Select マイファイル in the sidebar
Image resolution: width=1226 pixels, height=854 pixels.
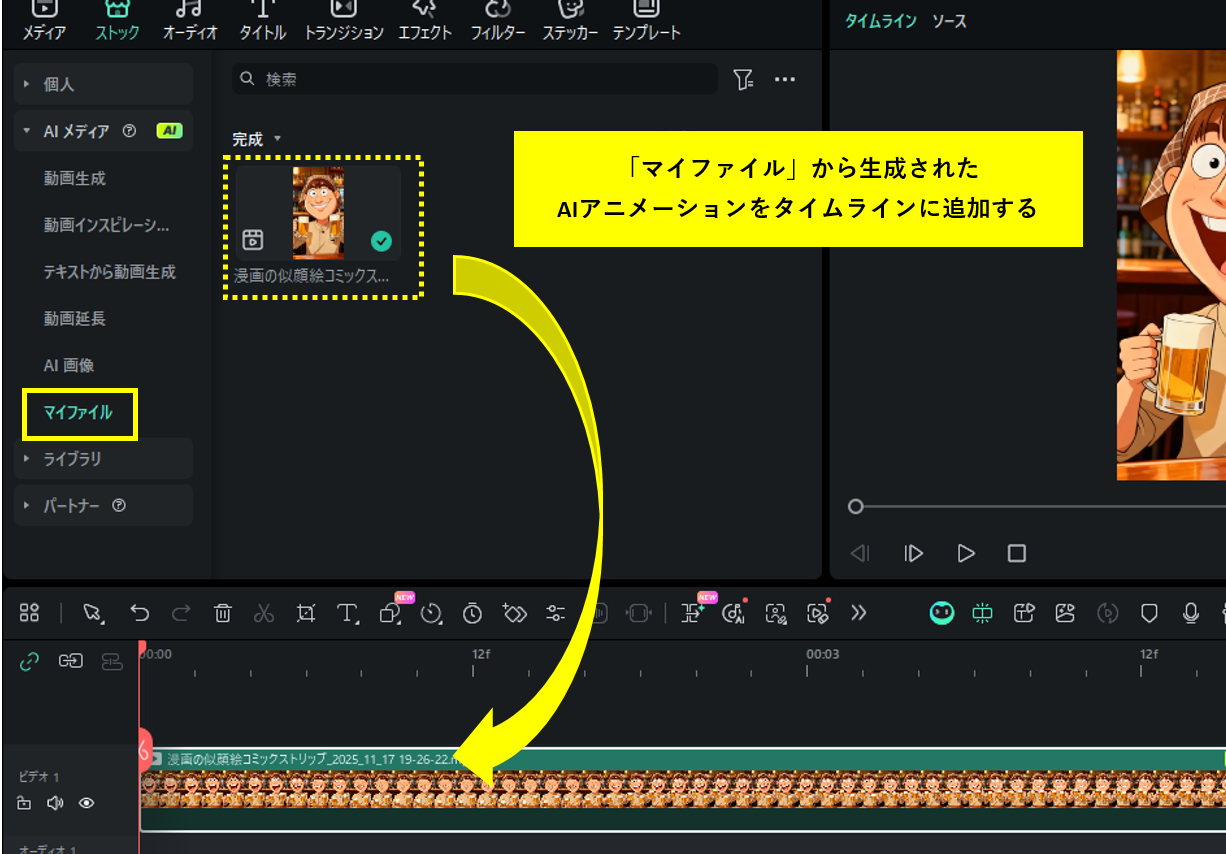coord(79,412)
